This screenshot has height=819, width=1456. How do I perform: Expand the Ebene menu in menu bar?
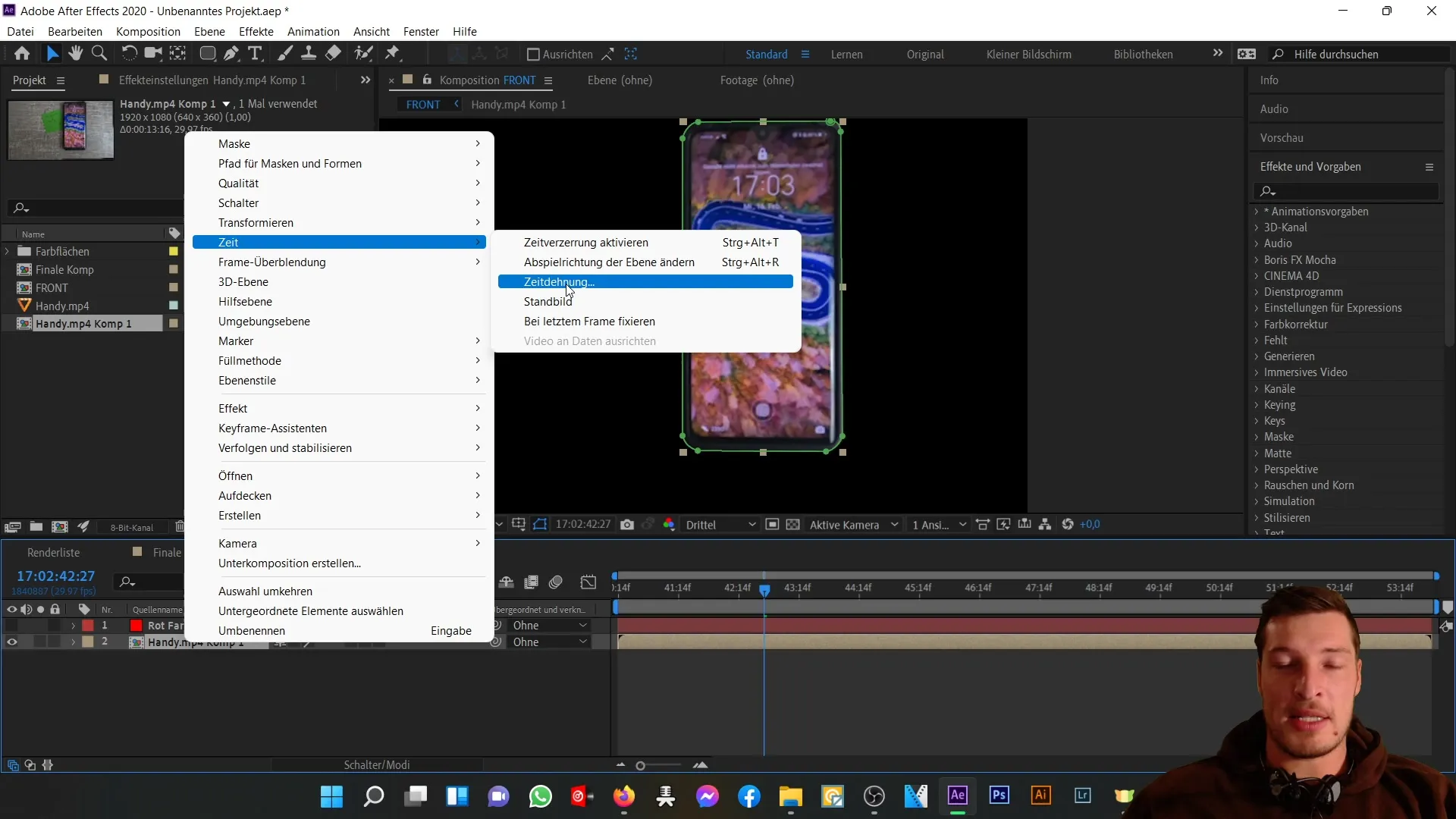(x=210, y=31)
